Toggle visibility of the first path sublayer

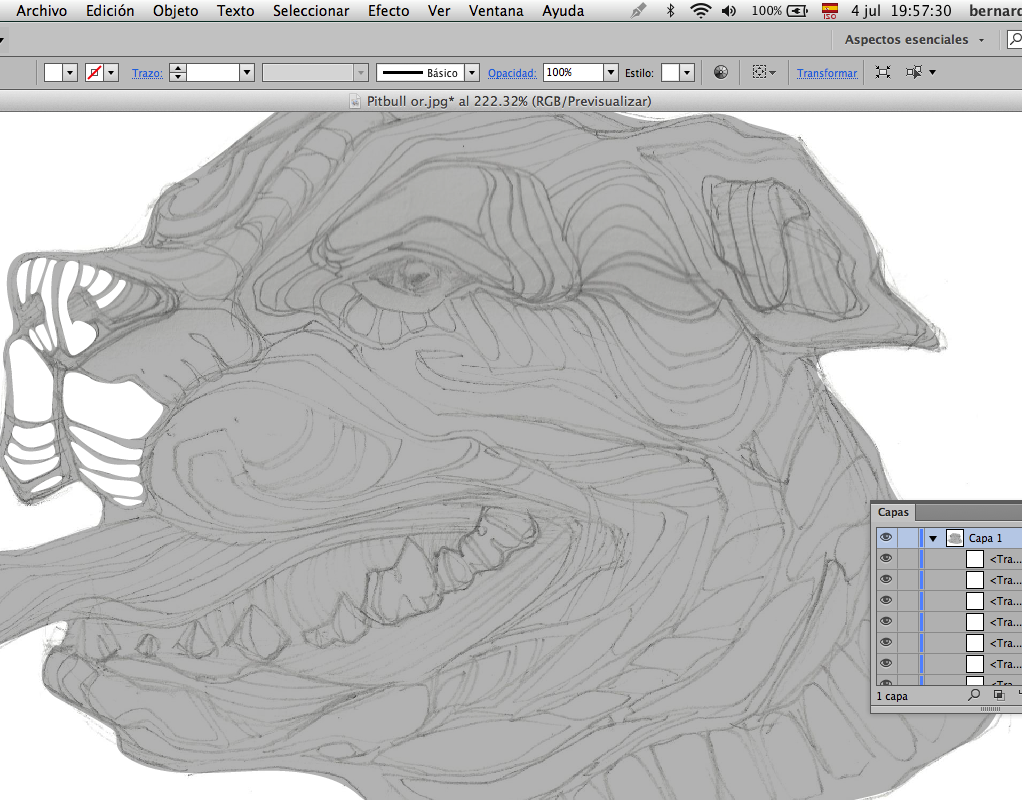click(x=885, y=559)
